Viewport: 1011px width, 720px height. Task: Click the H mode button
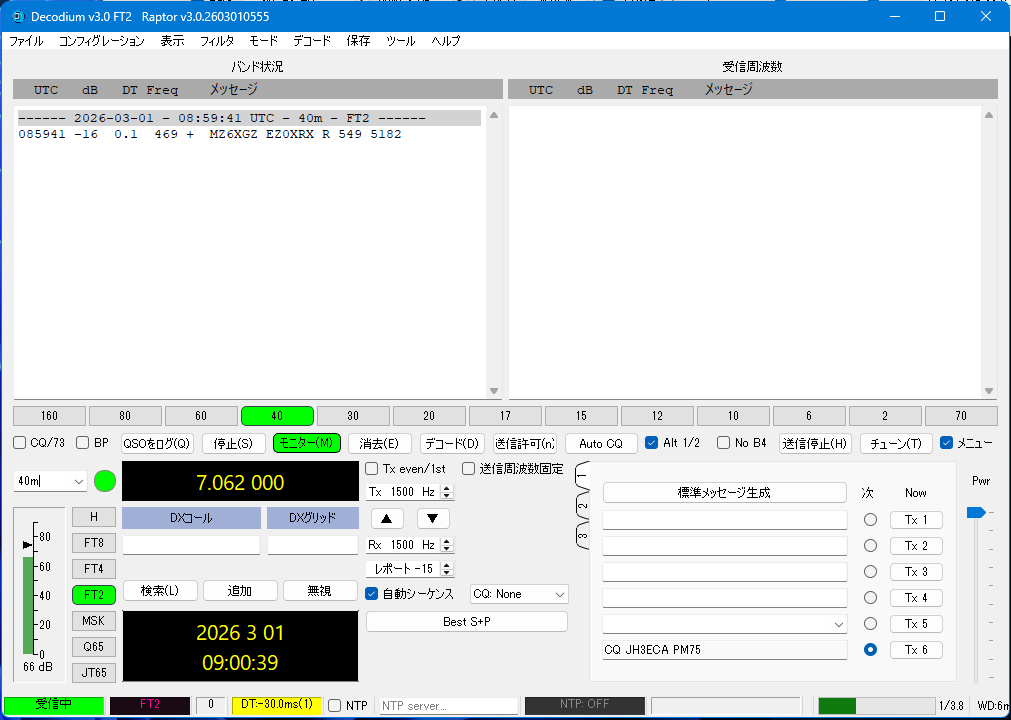click(94, 517)
